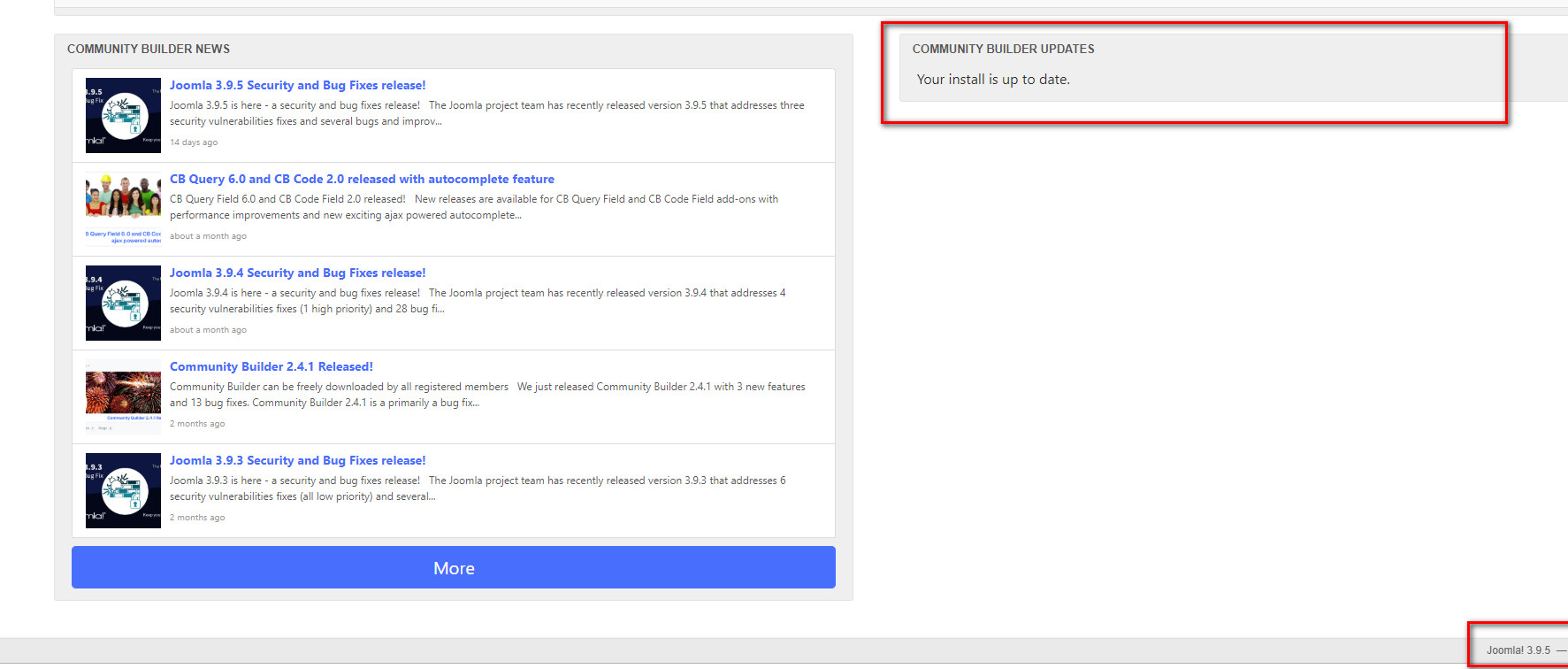Click the COMMUNITY BUILDER NEWS heading
The image size is (1568, 669).
click(x=149, y=49)
